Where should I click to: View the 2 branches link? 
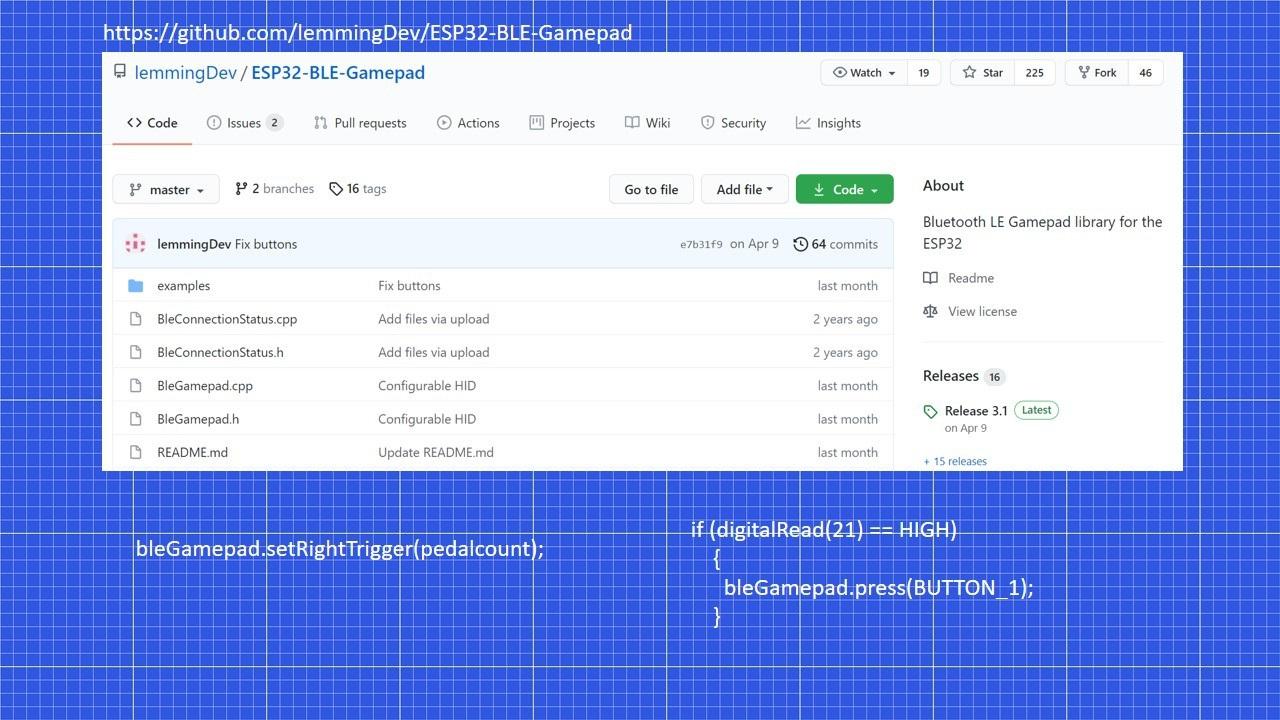tap(274, 189)
